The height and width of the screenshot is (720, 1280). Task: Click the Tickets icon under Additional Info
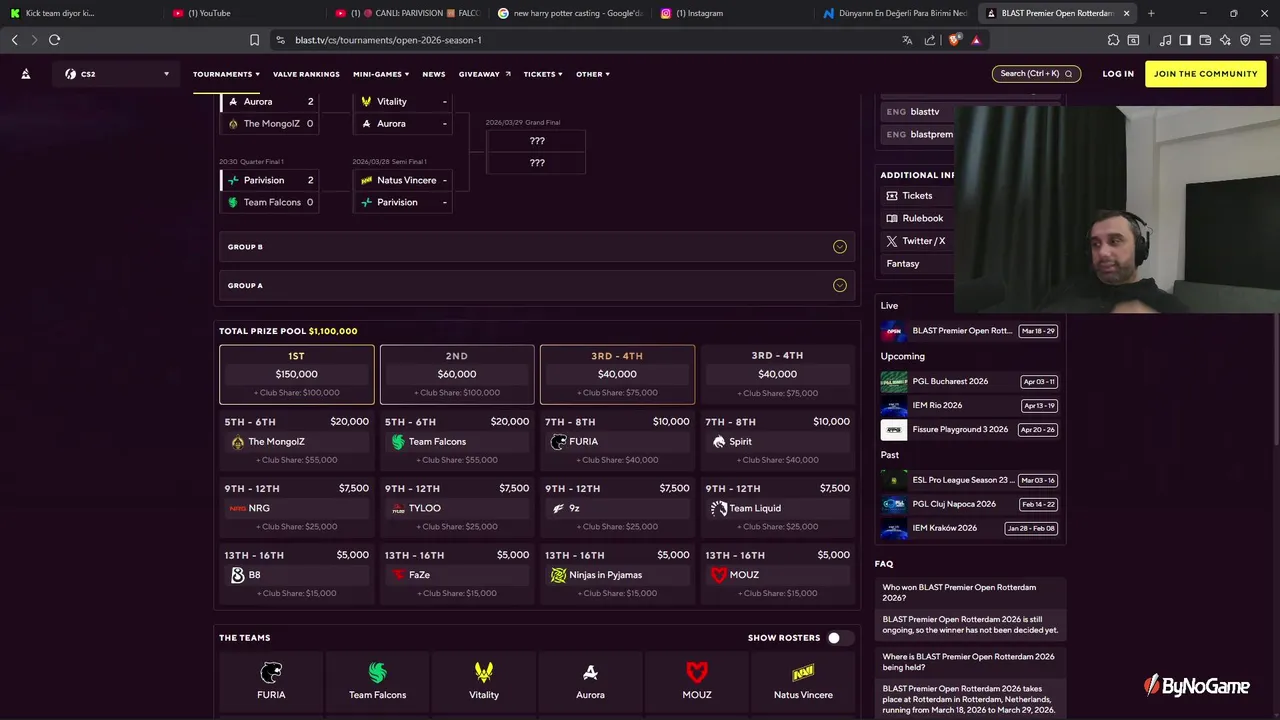(892, 196)
